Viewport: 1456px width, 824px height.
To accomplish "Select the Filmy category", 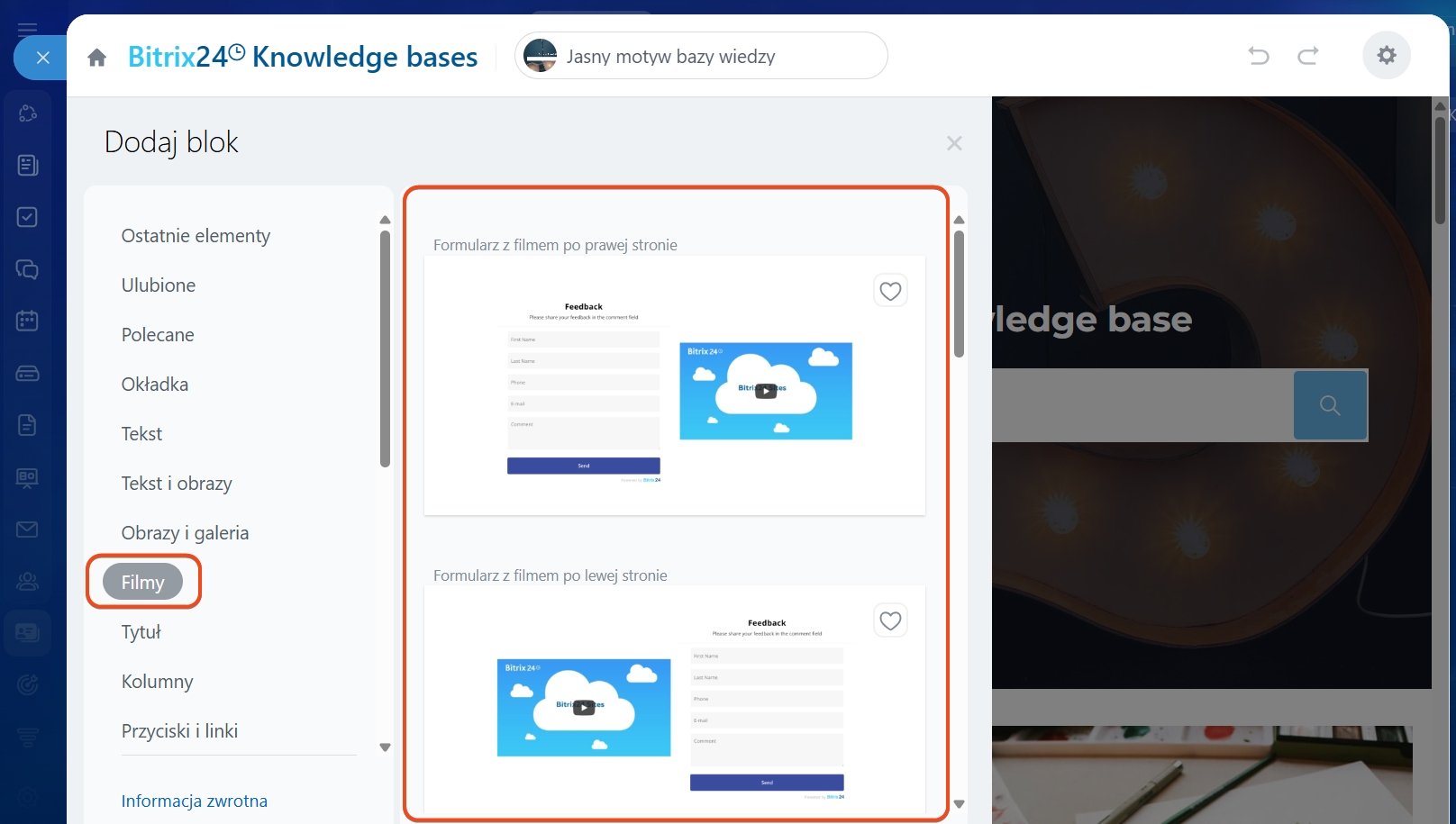I will [142, 583].
